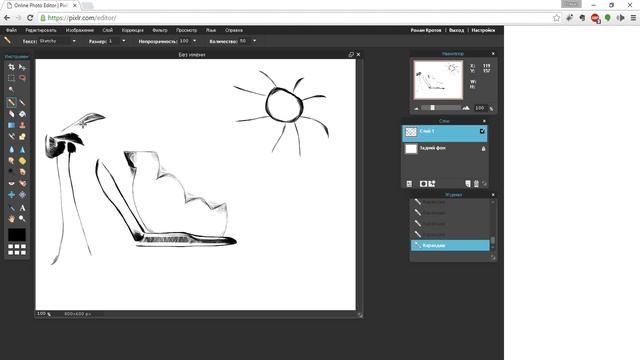The width and height of the screenshot is (640, 360).
Task: Click the Выход logout link
Action: tap(456, 30)
